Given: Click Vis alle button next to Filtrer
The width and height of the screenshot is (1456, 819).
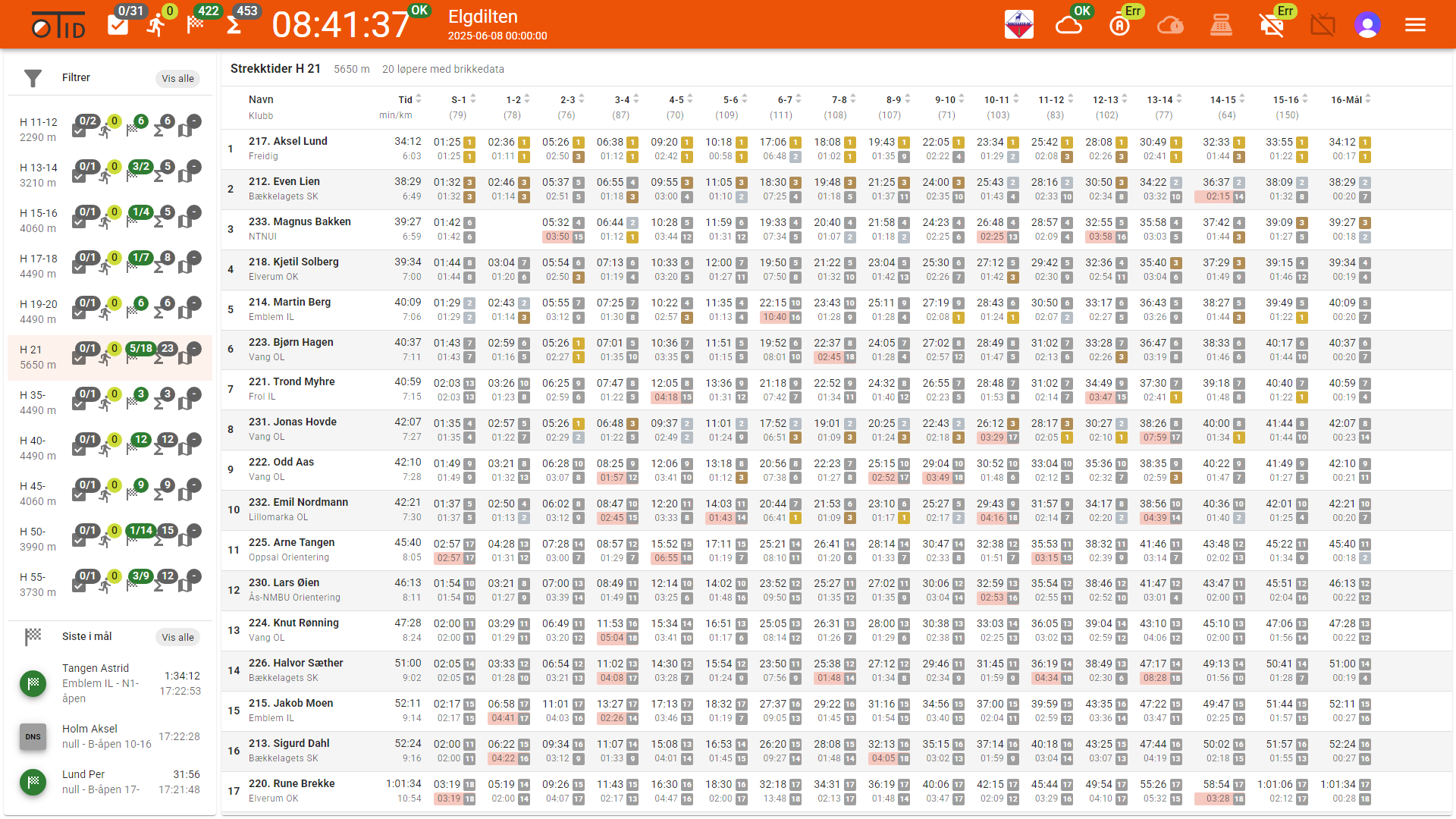Looking at the screenshot, I should click(177, 78).
